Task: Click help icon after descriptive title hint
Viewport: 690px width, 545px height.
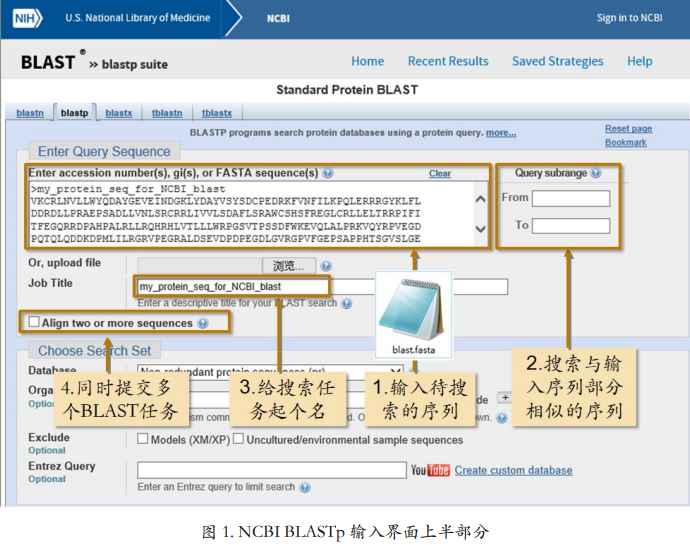Action: point(347,303)
